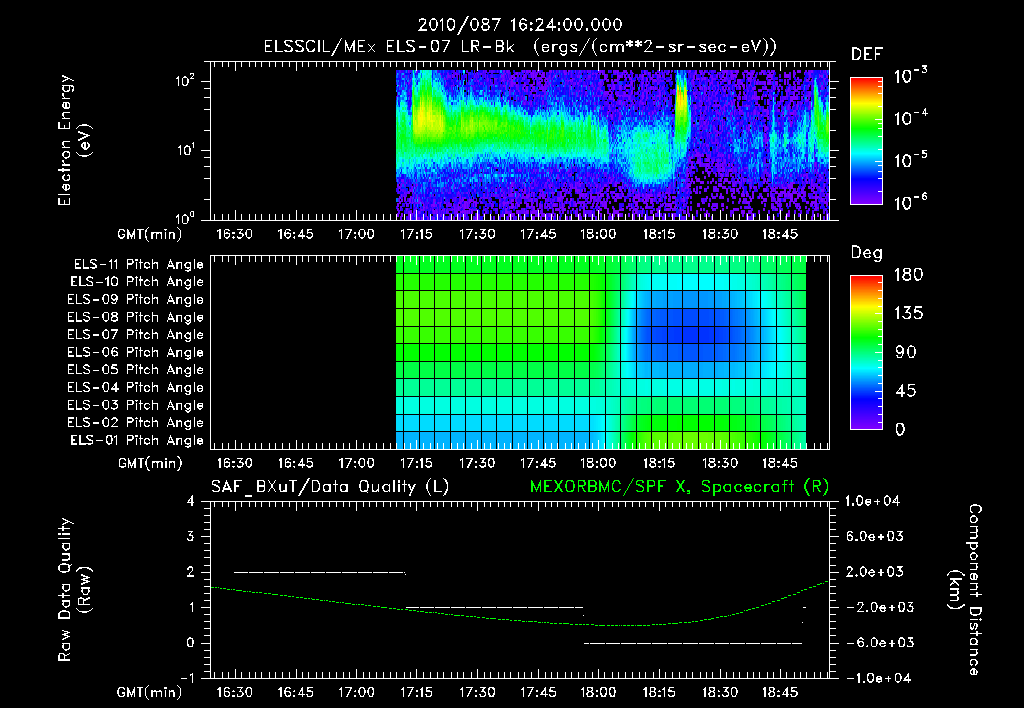
Task: Click the timestamp title 2010/087 16:24:00.000
Action: coord(520,25)
